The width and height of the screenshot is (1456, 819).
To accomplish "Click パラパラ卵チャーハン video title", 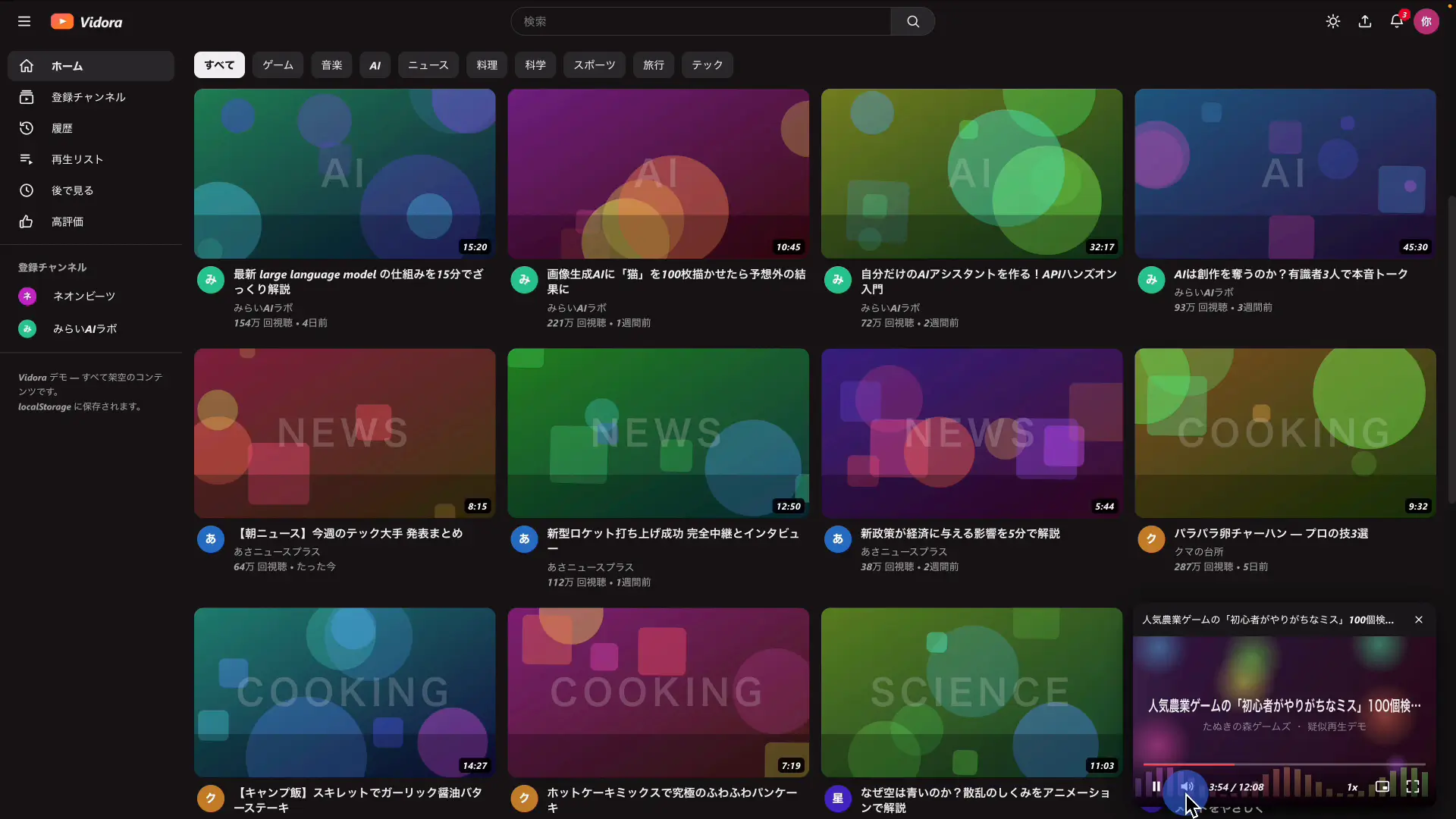I will (x=1271, y=534).
